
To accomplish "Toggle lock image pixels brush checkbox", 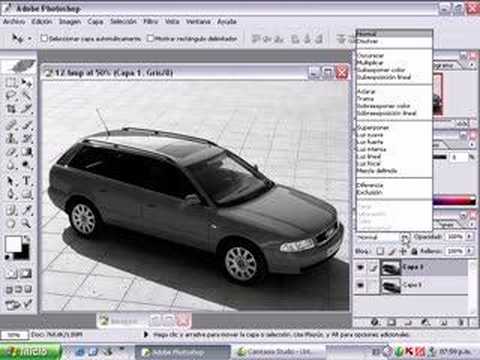I will (x=392, y=251).
